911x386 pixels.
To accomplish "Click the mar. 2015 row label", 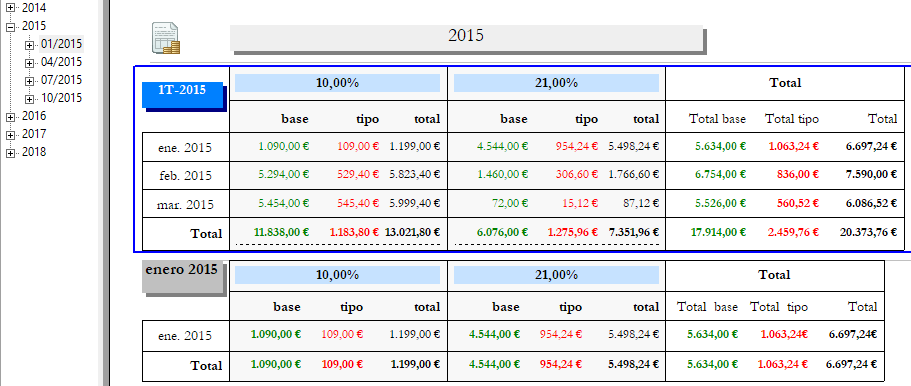I will 185,205.
